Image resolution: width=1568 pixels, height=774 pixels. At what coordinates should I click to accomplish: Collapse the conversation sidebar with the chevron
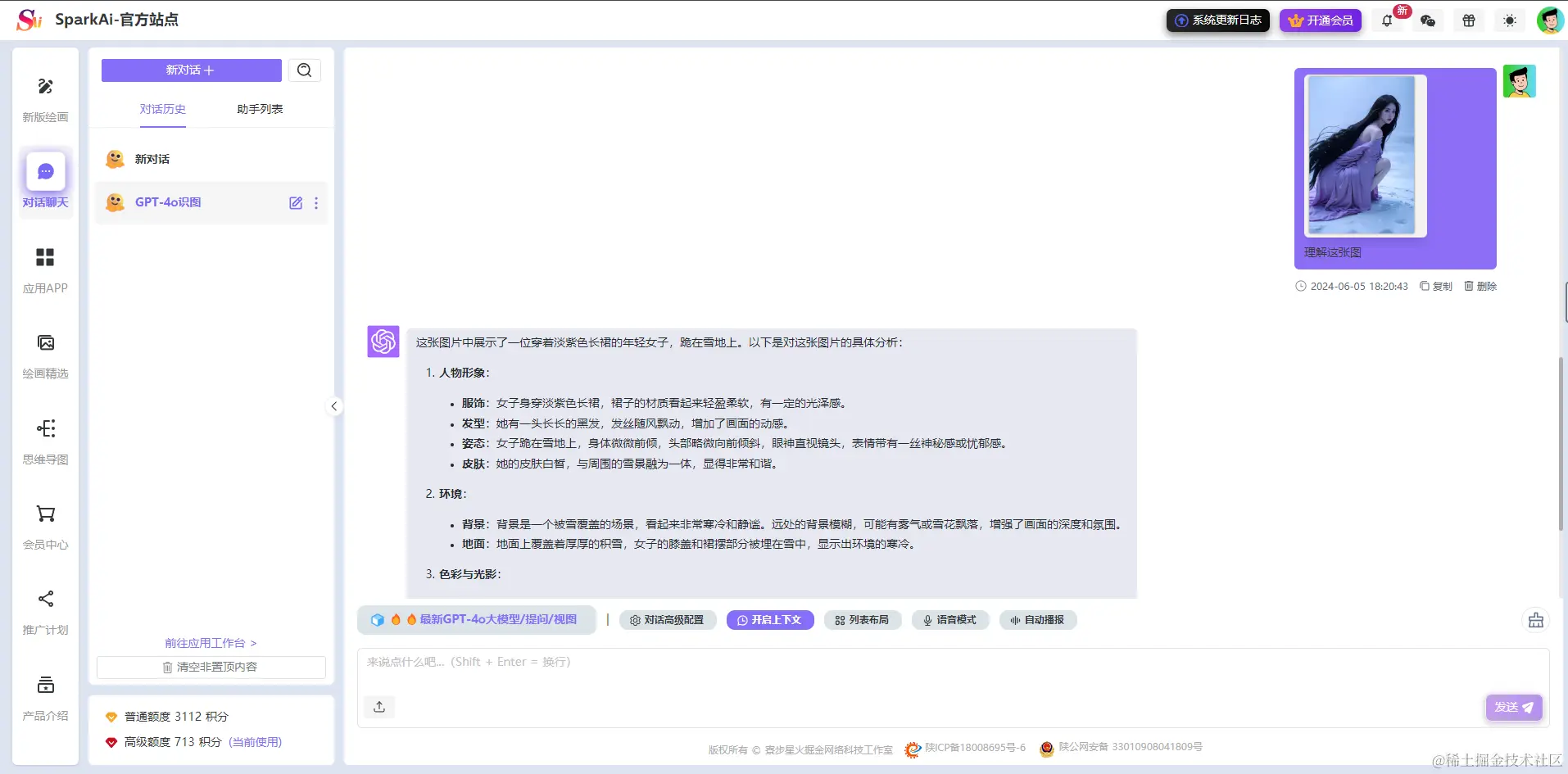pos(333,405)
